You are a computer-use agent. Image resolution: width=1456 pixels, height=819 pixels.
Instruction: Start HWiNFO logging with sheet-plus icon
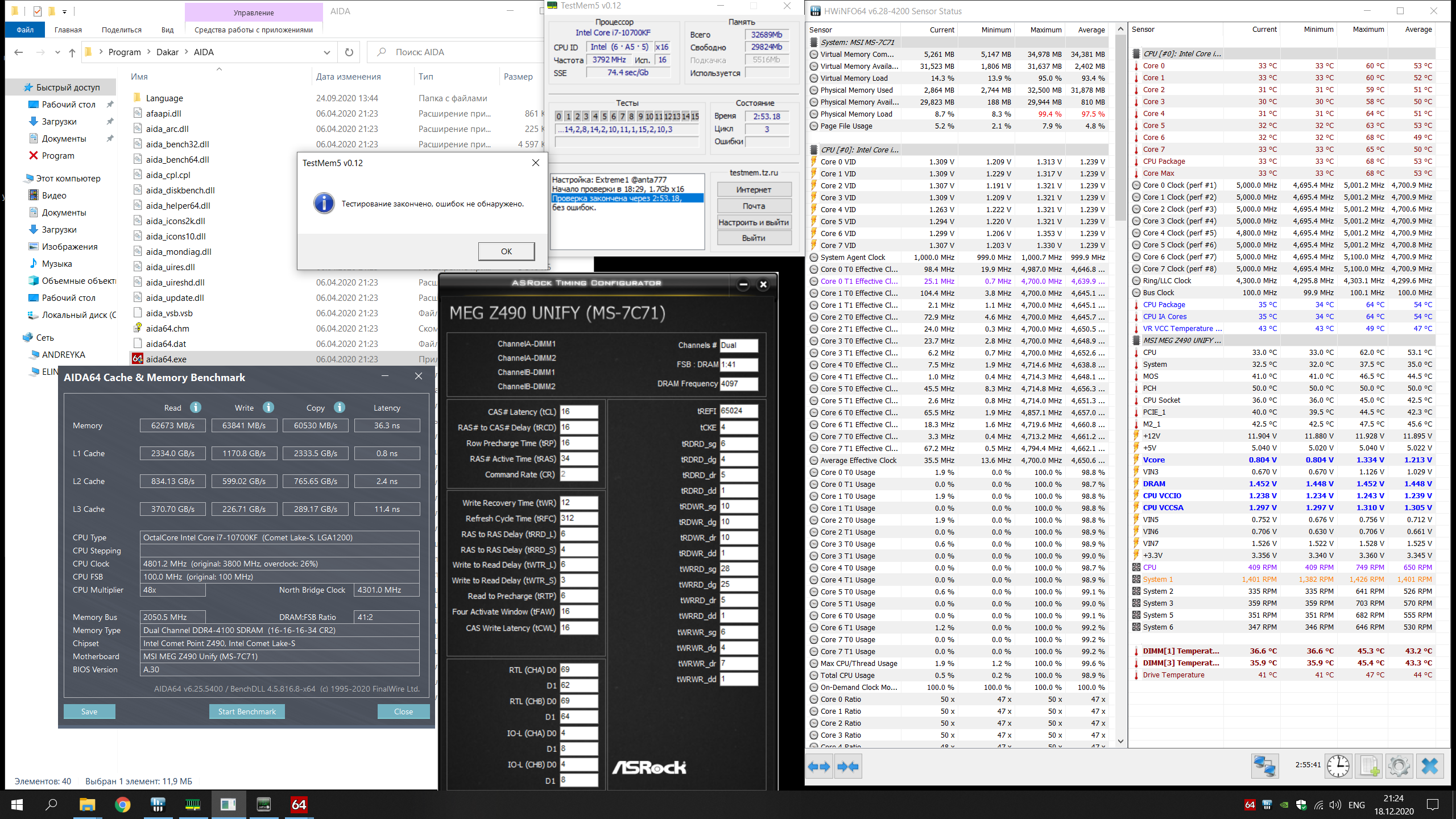point(1369,766)
